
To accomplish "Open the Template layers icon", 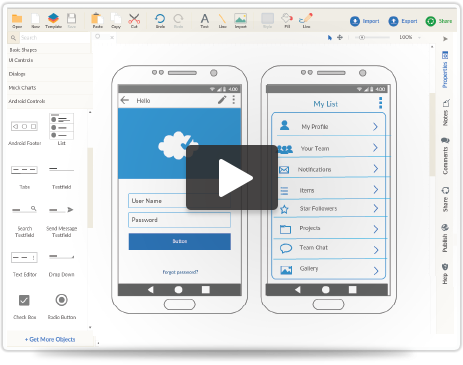I will [x=53, y=18].
